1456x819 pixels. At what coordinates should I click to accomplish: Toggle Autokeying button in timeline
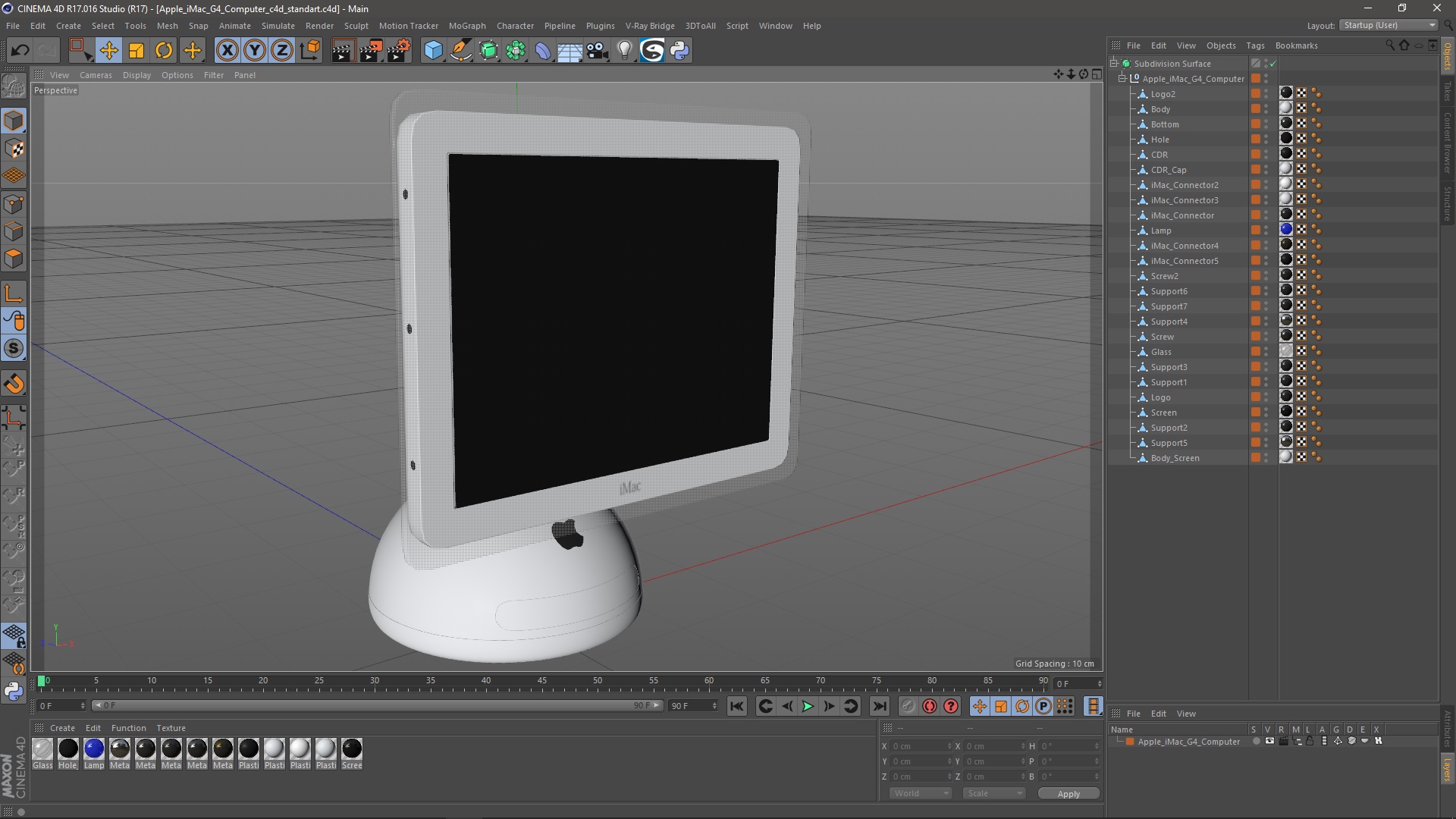tap(930, 707)
